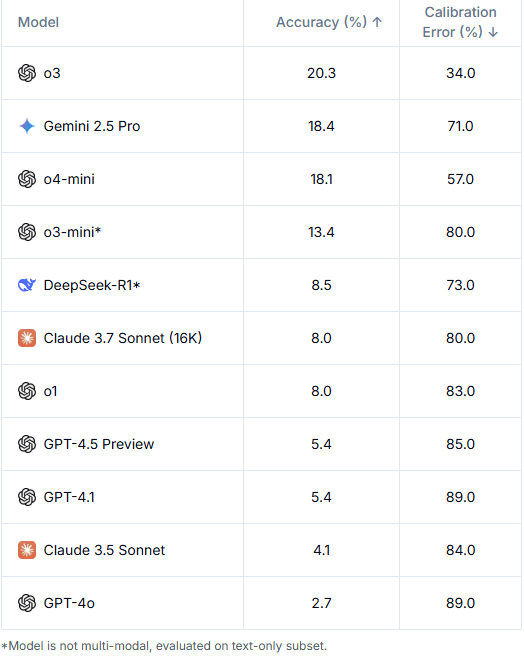Open the Gemini 2.5 Pro model name
The width and height of the screenshot is (524, 656).
pyautogui.click(x=92, y=126)
